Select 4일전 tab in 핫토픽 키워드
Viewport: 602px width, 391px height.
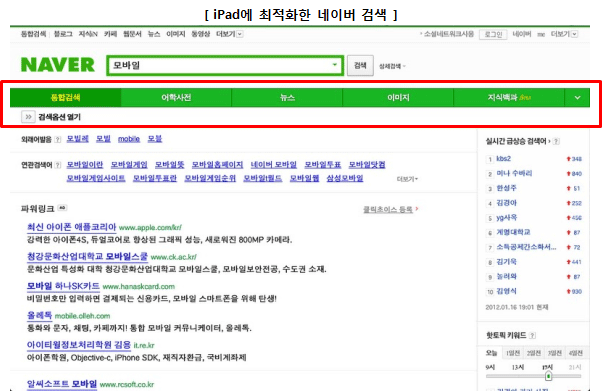point(575,353)
